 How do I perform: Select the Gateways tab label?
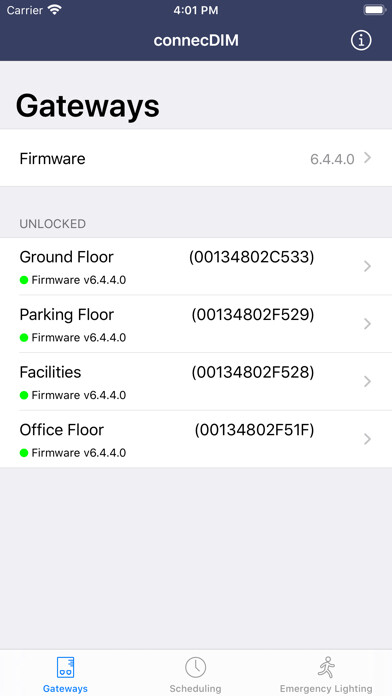[x=65, y=689]
